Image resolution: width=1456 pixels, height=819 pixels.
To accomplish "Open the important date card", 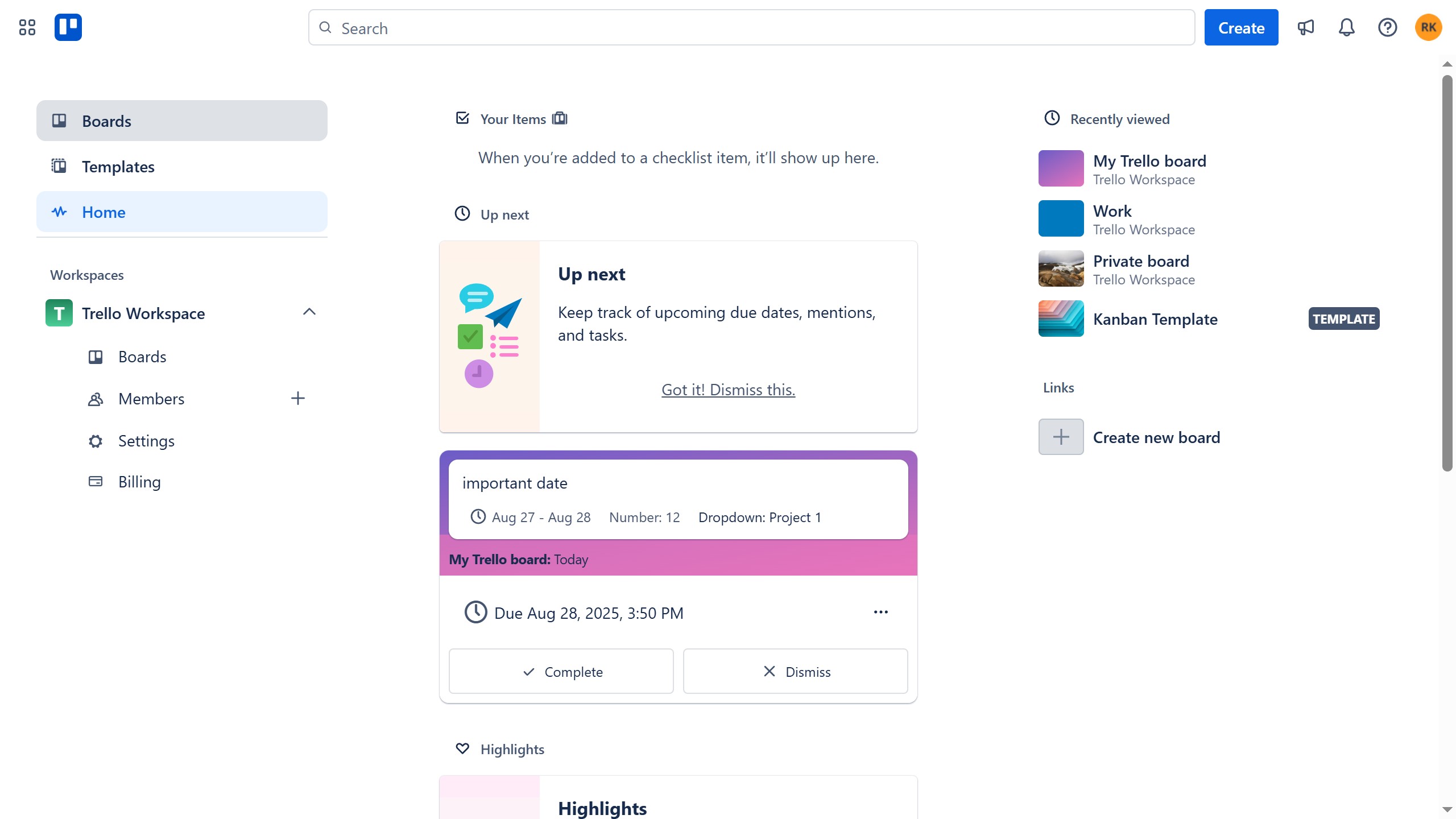I will click(x=678, y=499).
